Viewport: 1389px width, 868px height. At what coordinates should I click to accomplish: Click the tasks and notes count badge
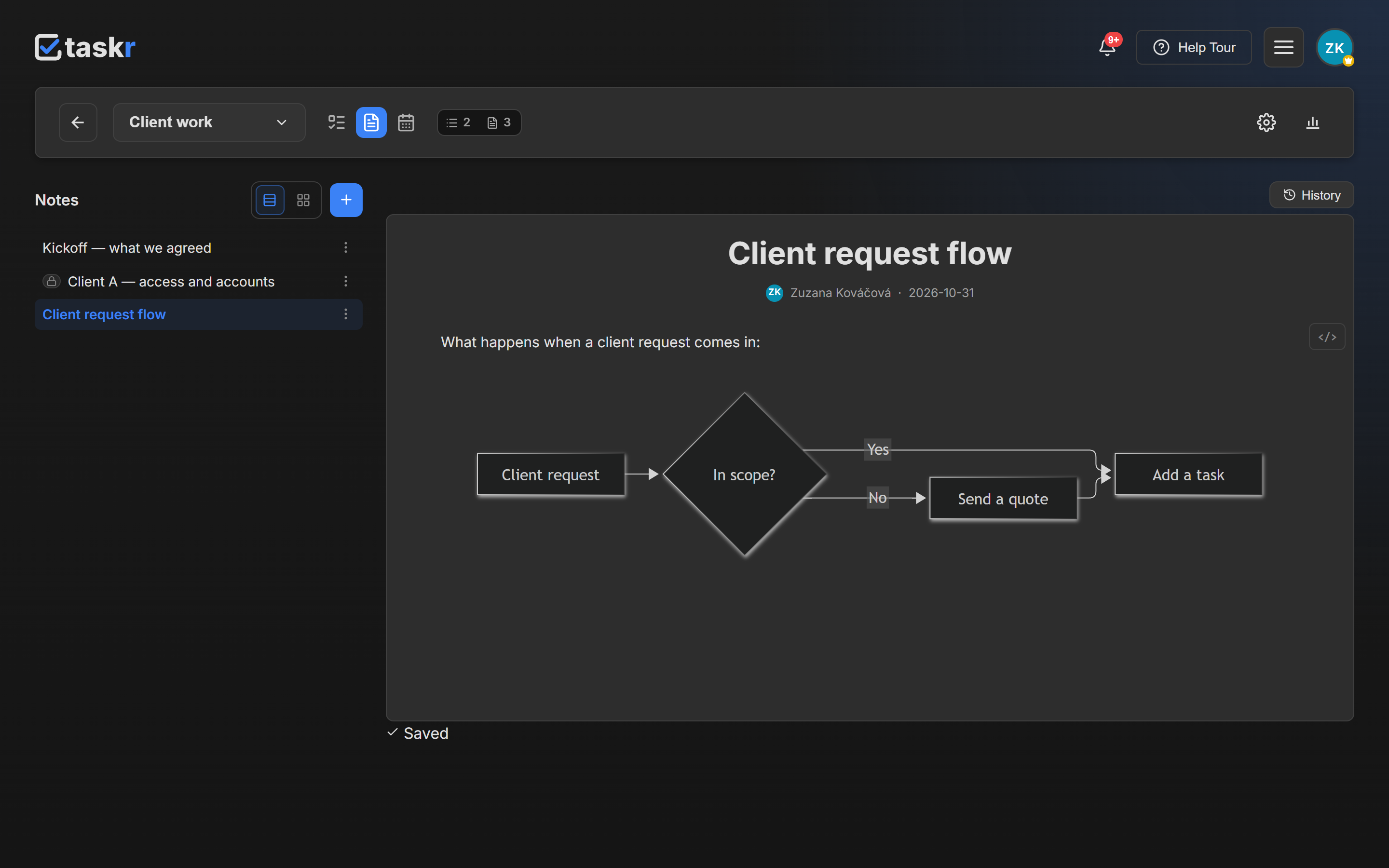[479, 122]
